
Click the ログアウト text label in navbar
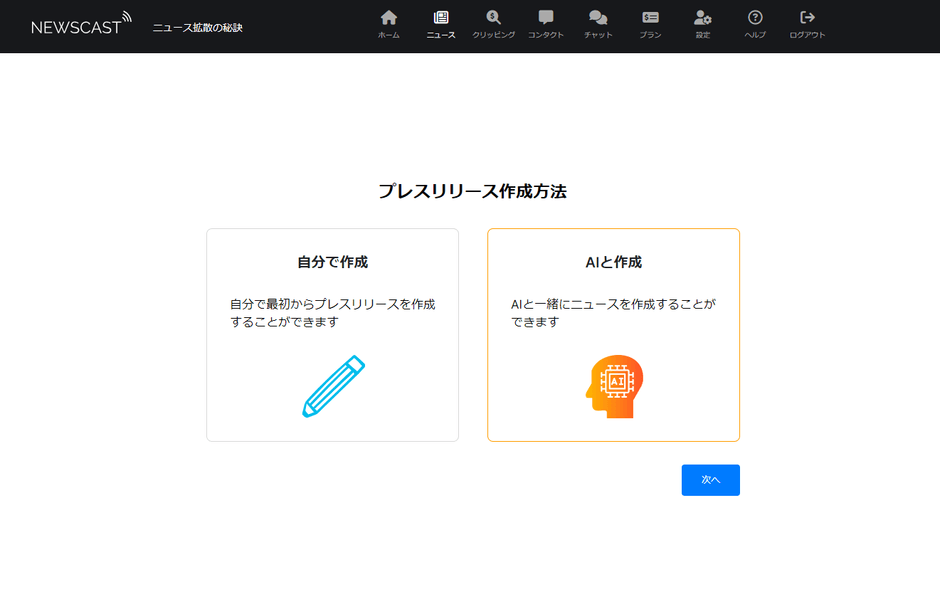(x=808, y=35)
